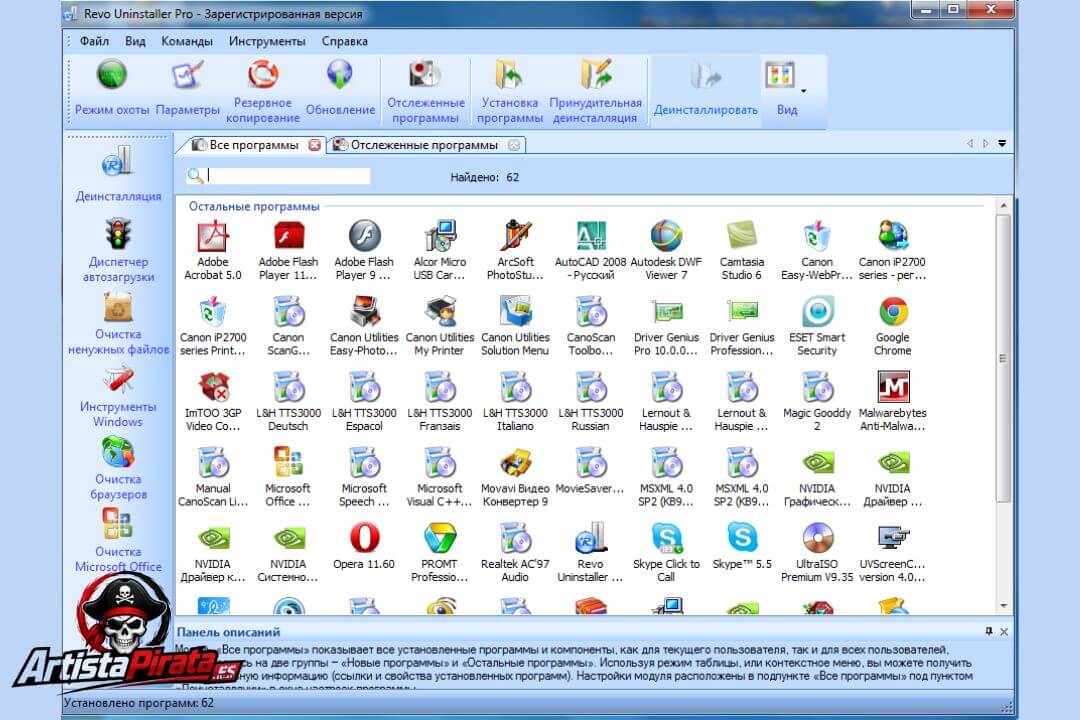Select Skype Click to Call icon
The image size is (1080, 720).
[x=666, y=553]
